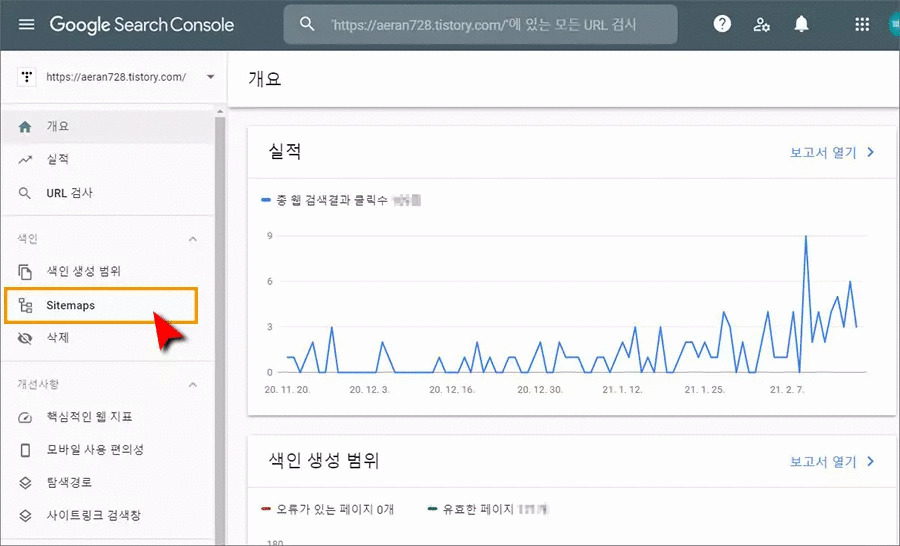This screenshot has height=546, width=900.
Task: Click the layers icon beside 사이트링크 검색창
Action: point(25,516)
